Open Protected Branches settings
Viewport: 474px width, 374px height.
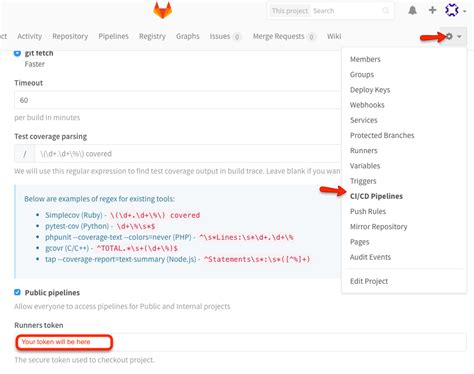pyautogui.click(x=382, y=135)
